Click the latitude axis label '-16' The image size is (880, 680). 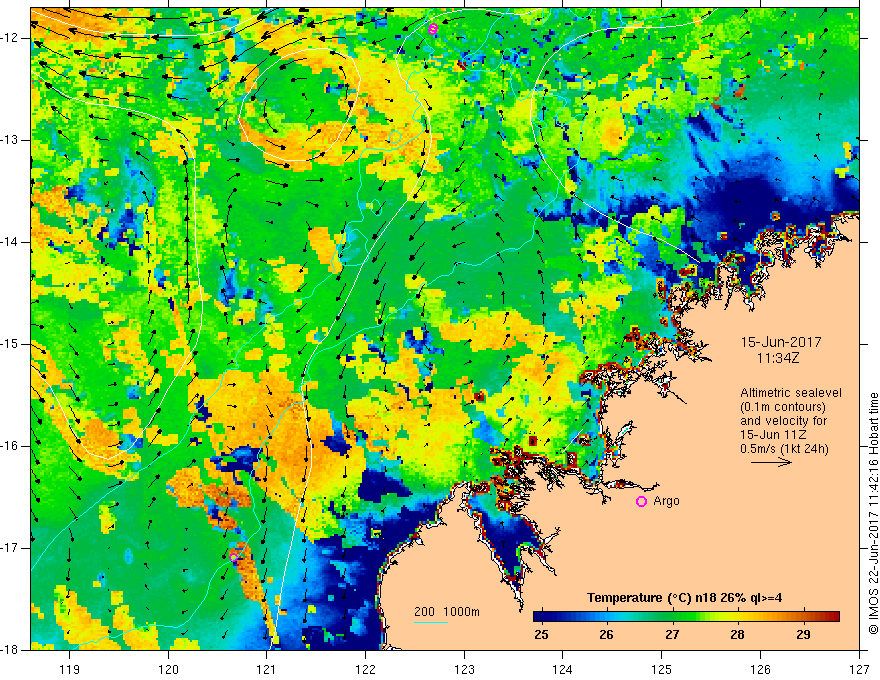click(10, 446)
